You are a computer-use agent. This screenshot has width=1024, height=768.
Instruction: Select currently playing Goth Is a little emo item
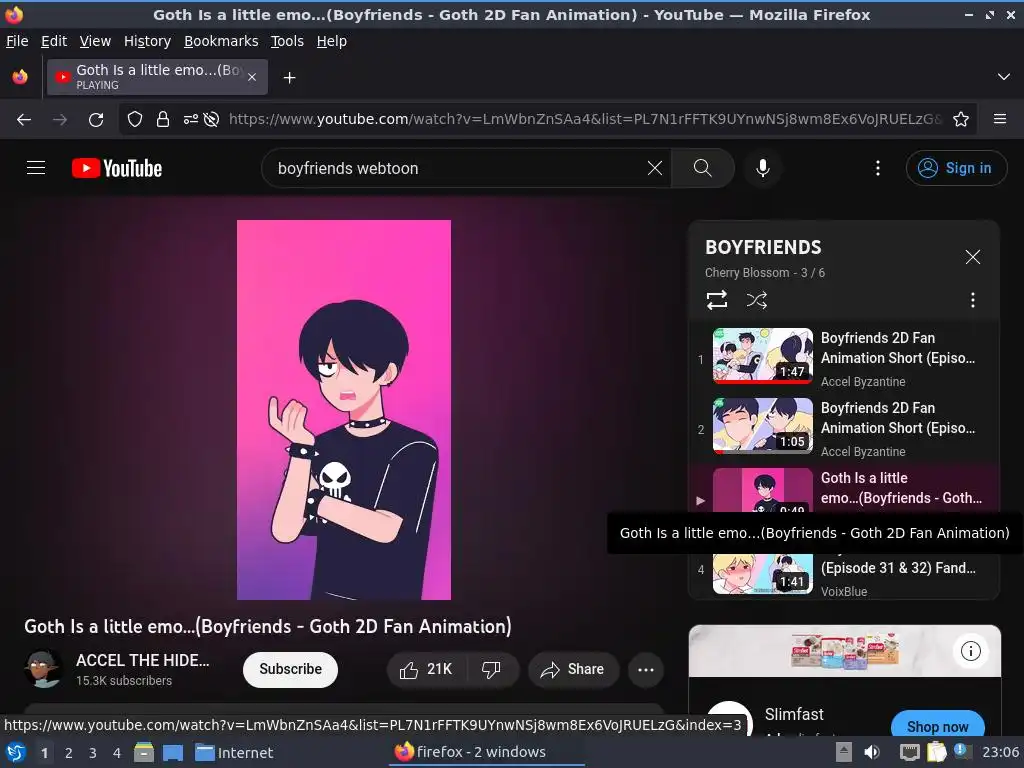pyautogui.click(x=844, y=488)
